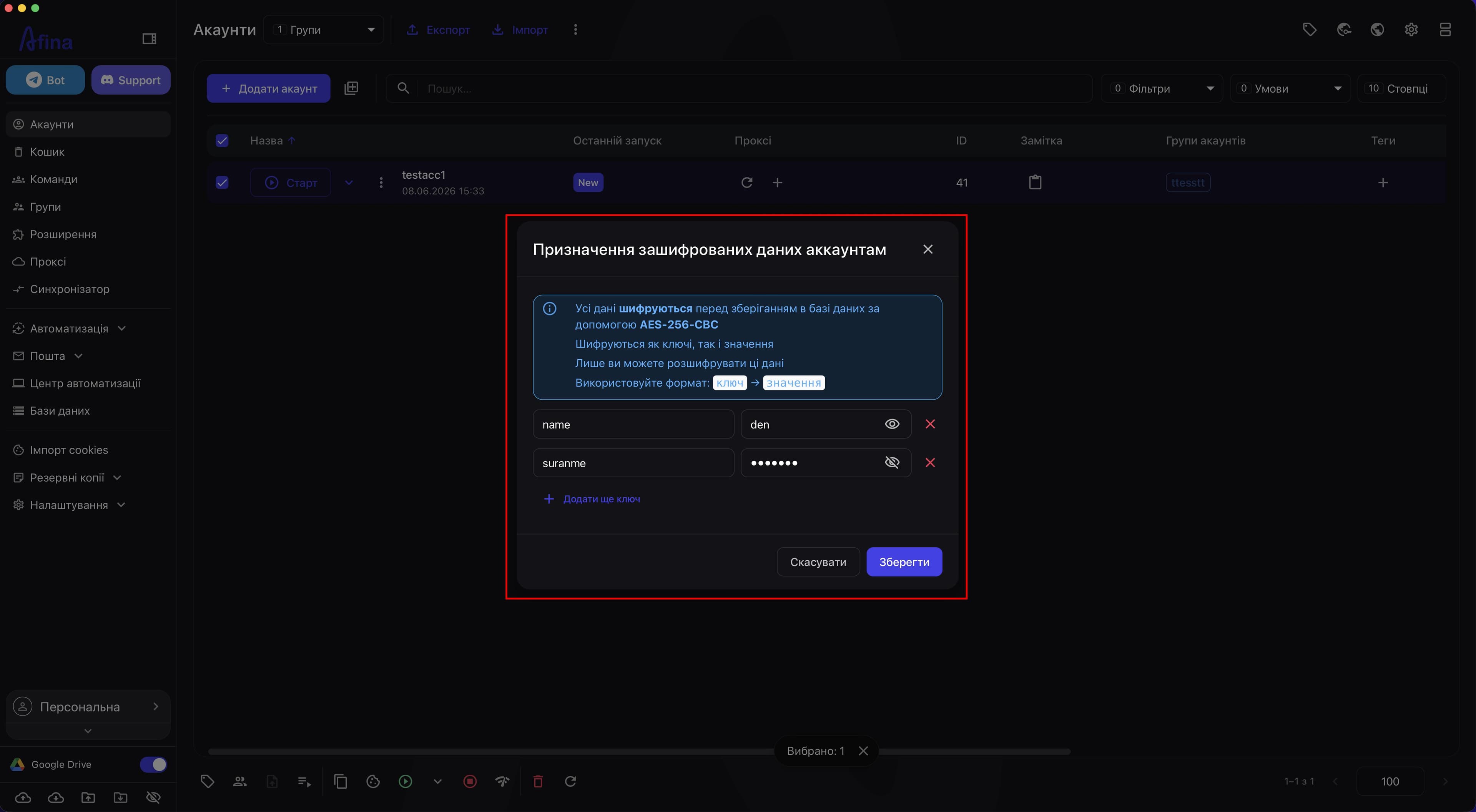Switch table layout view icon
The image size is (1476, 812).
pos(1445,29)
